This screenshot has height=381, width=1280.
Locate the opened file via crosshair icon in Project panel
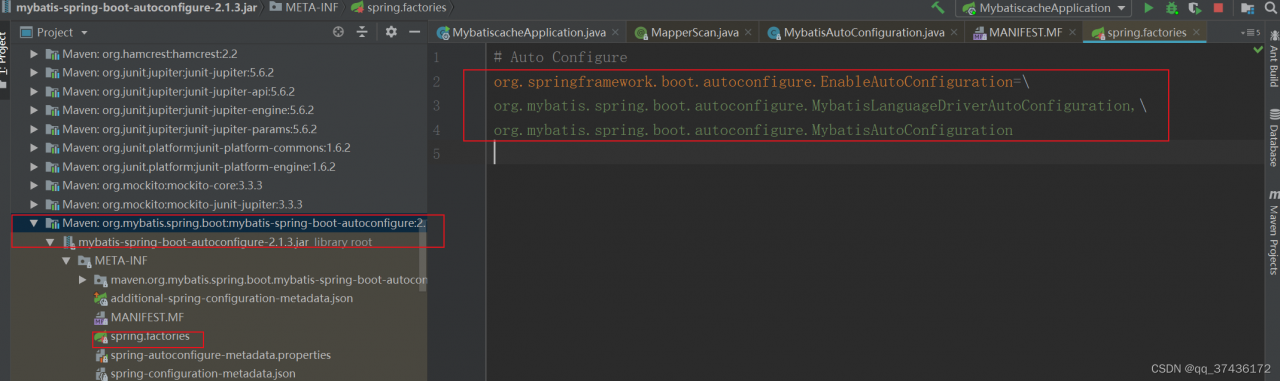338,32
